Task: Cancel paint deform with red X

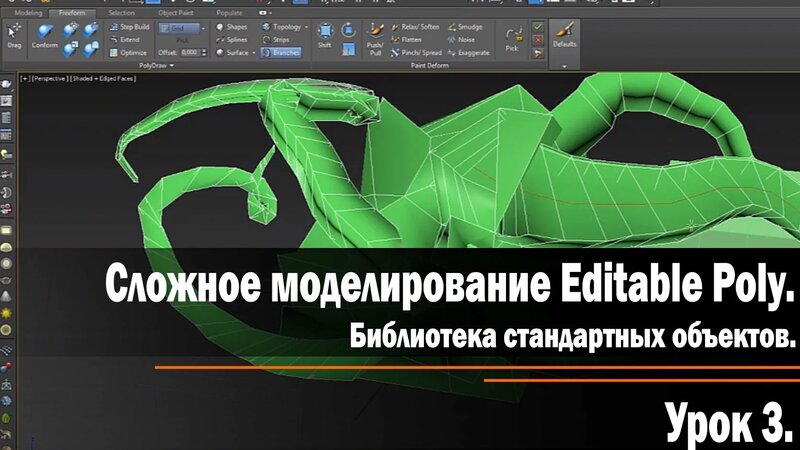Action: coord(538,40)
